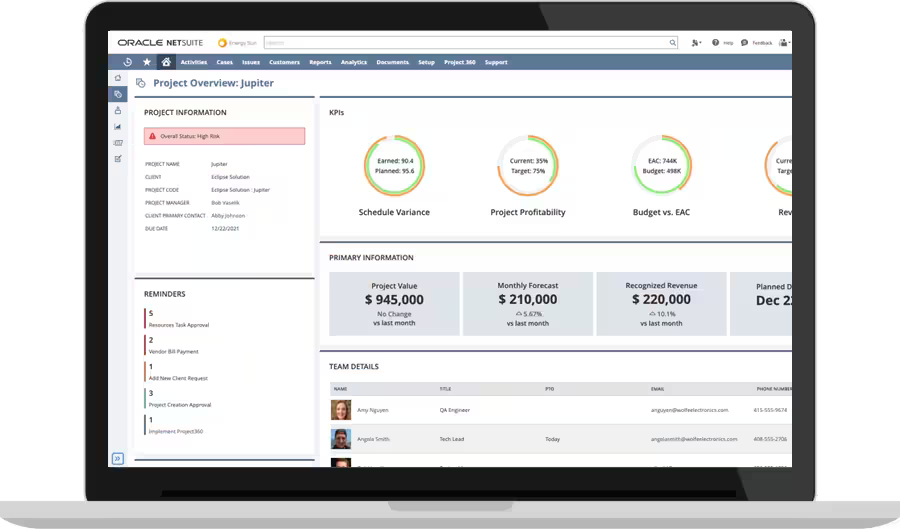Click the sidebar edit note icon
The height and width of the screenshot is (529, 900).
[118, 159]
